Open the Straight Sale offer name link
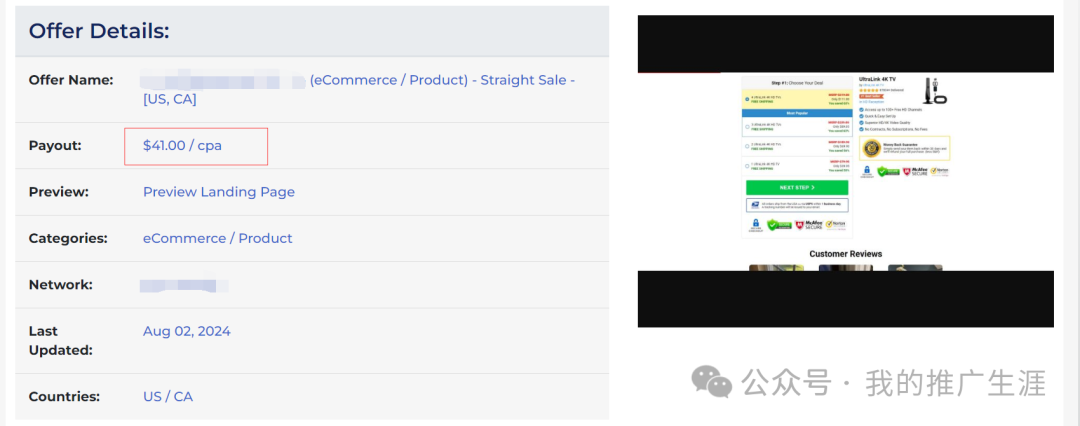The height and width of the screenshot is (426, 1080). coord(358,90)
